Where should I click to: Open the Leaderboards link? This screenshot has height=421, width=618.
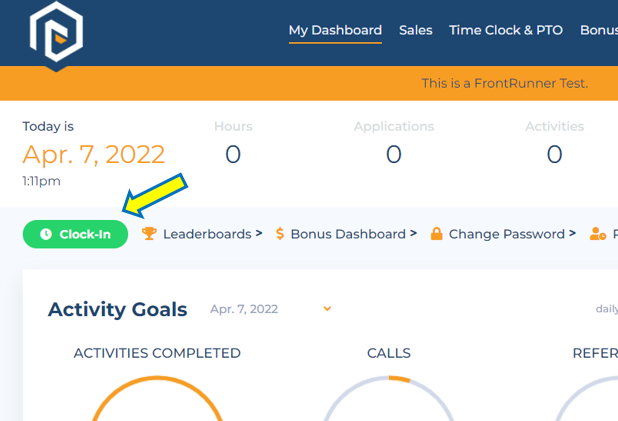click(x=207, y=234)
